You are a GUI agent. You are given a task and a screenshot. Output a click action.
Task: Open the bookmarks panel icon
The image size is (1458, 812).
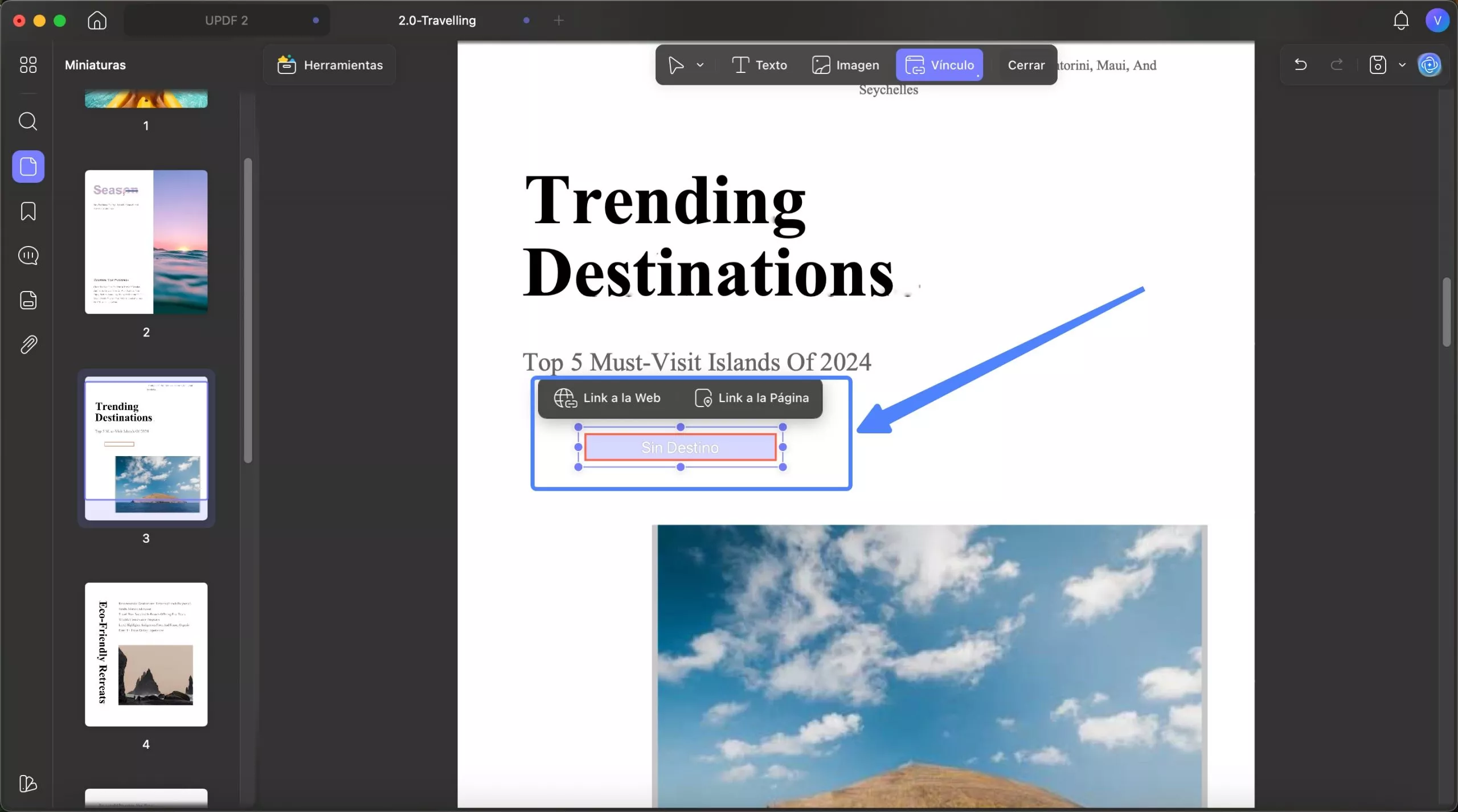click(x=28, y=211)
